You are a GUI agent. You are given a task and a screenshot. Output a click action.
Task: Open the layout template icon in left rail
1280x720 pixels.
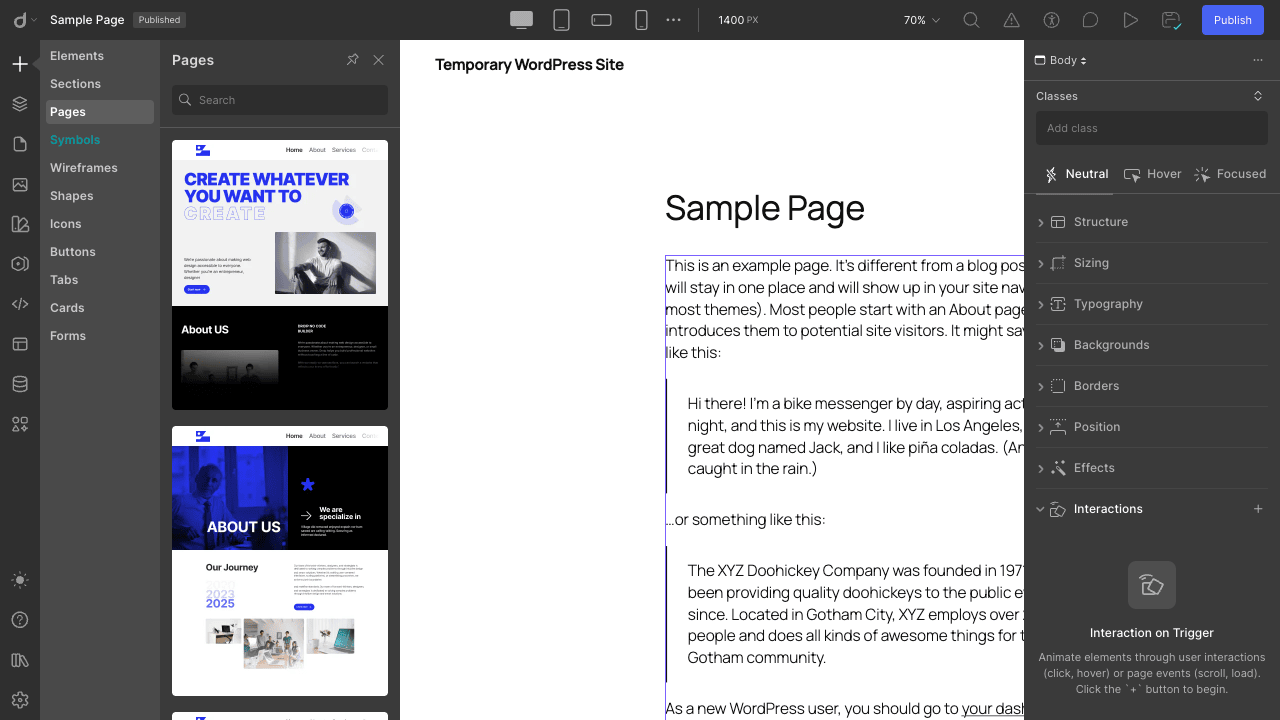20,344
